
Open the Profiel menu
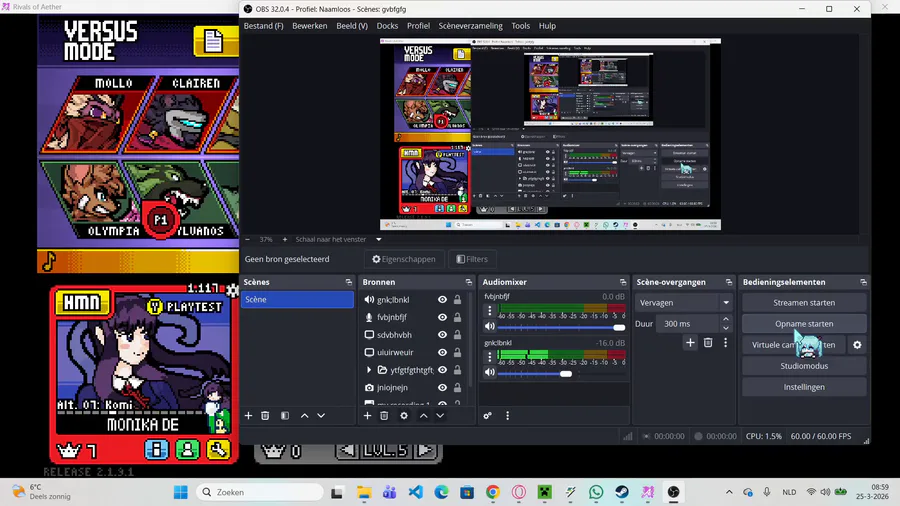pos(418,26)
